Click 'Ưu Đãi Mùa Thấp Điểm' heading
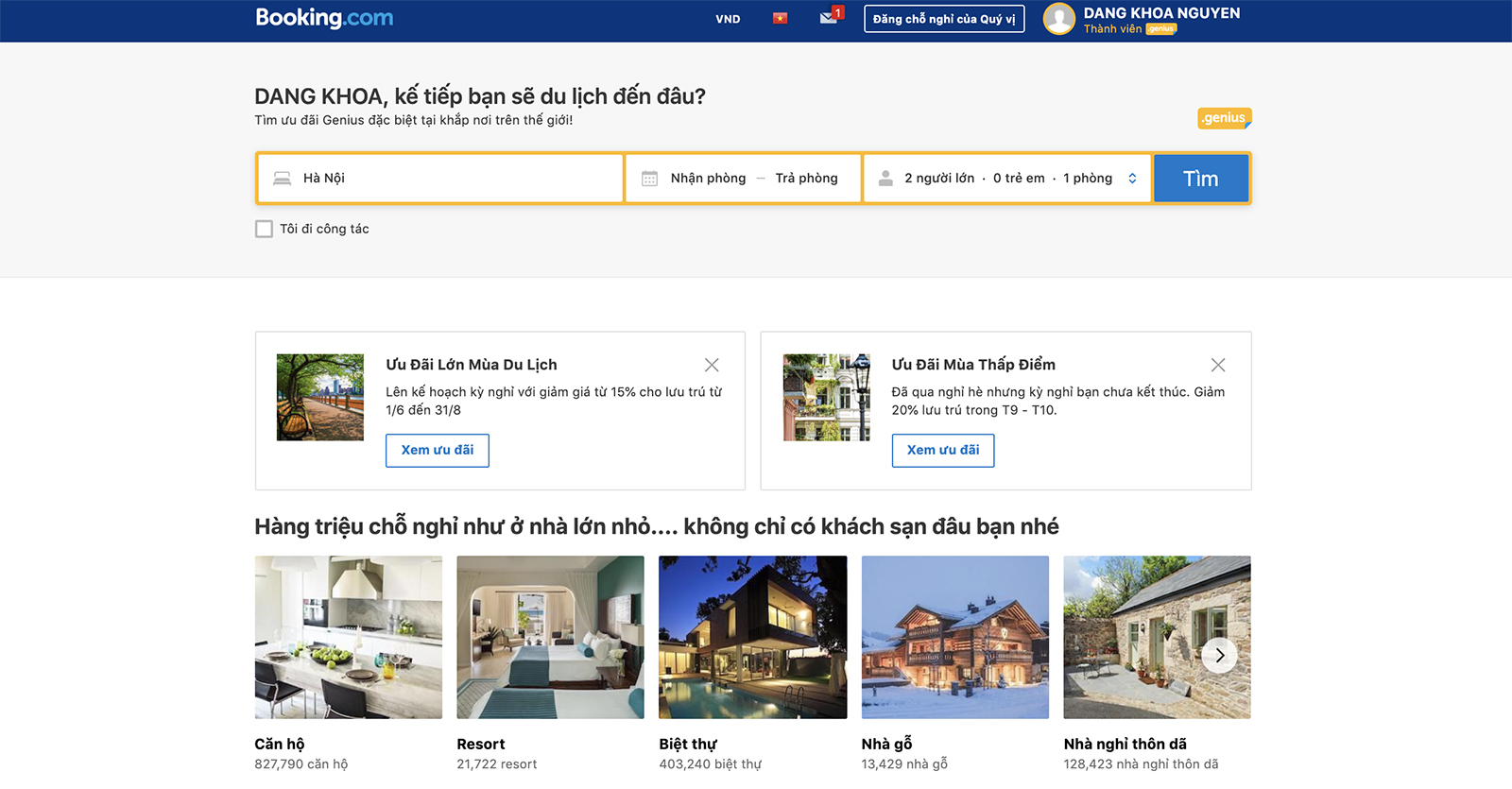 click(x=973, y=365)
